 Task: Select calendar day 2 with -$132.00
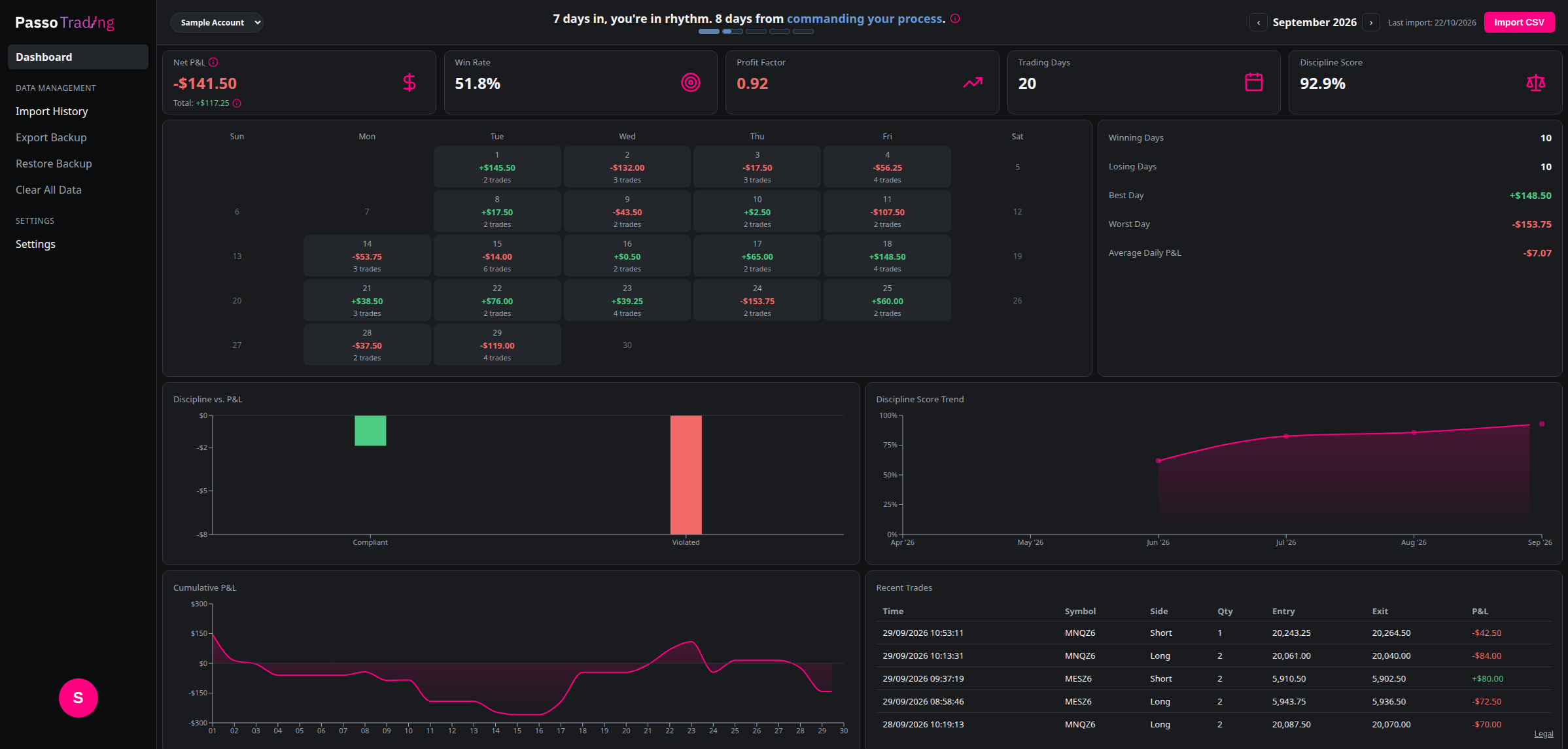[627, 167]
